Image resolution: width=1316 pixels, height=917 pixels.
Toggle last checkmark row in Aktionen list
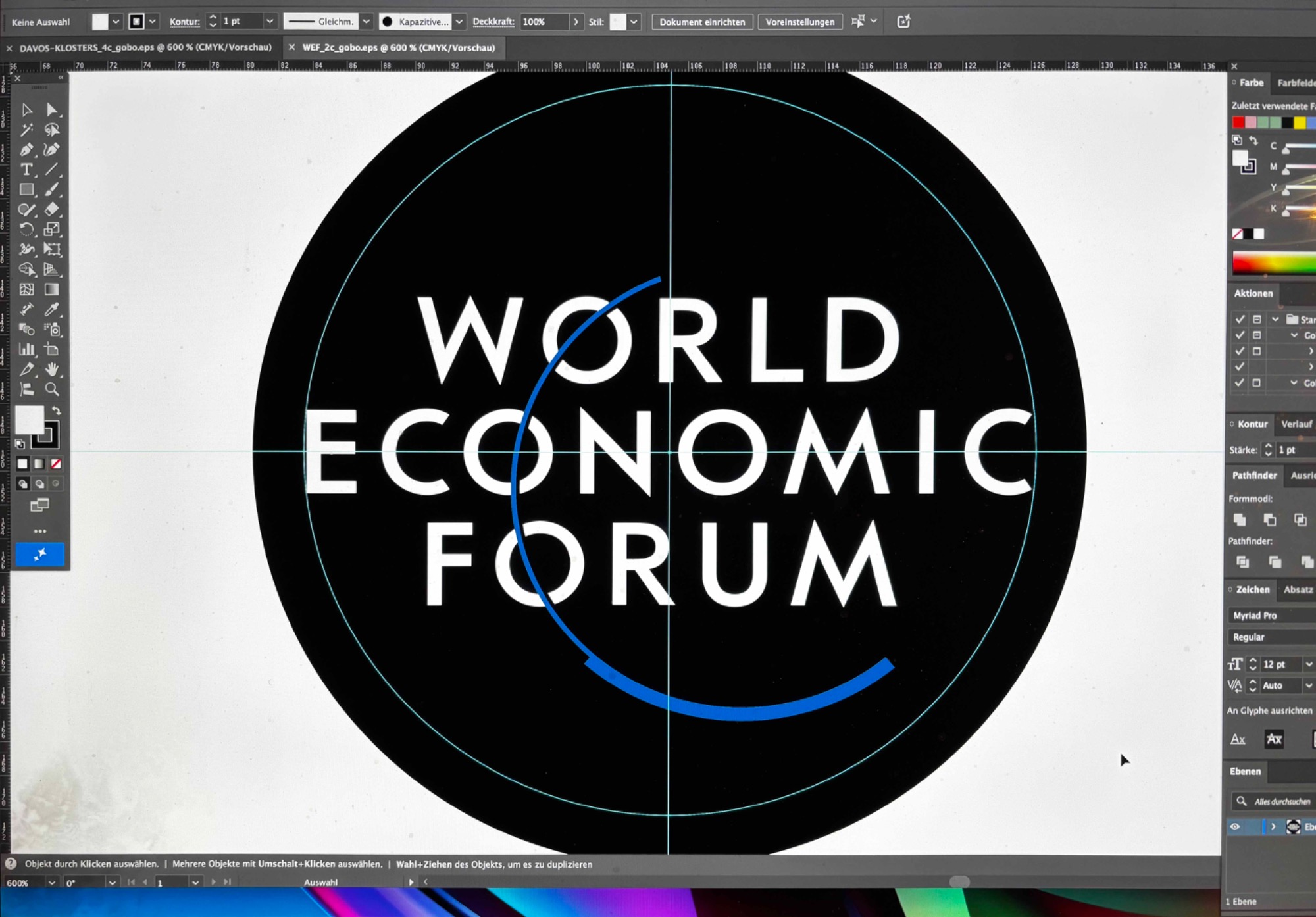click(x=1240, y=383)
